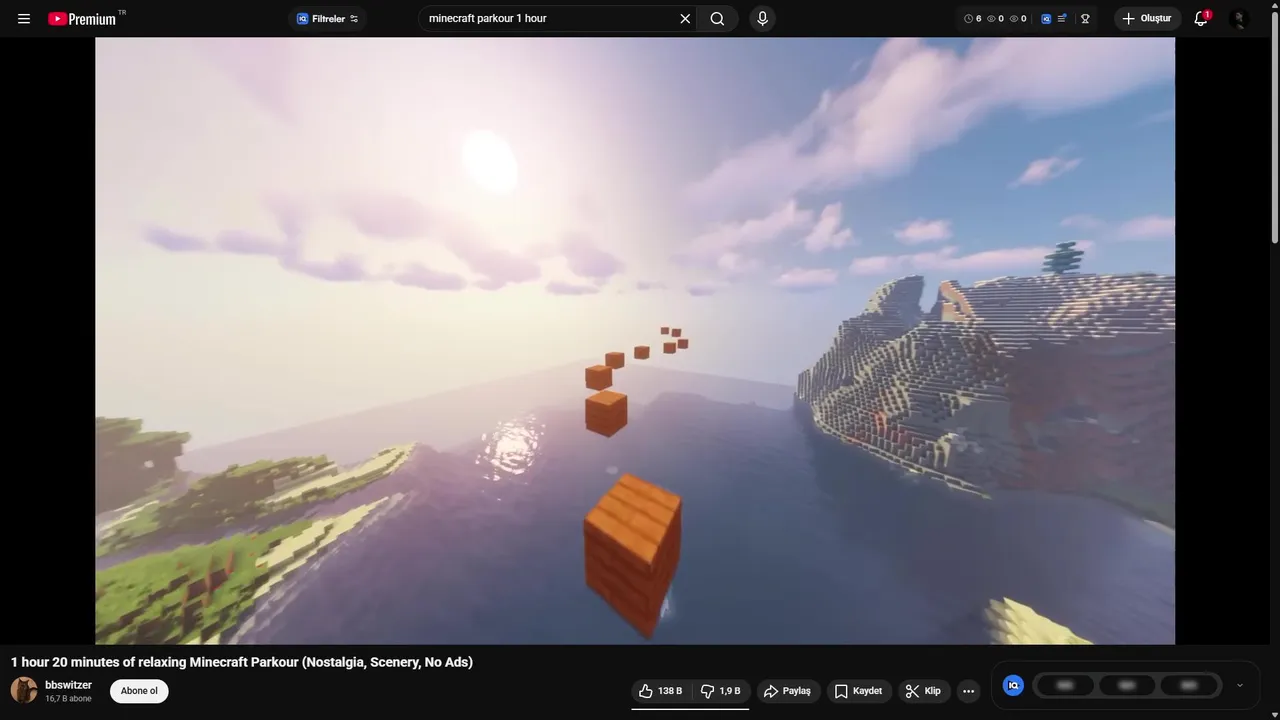1280x720 pixels.
Task: Open notifications bell with 1 badge
Action: (x=1202, y=19)
